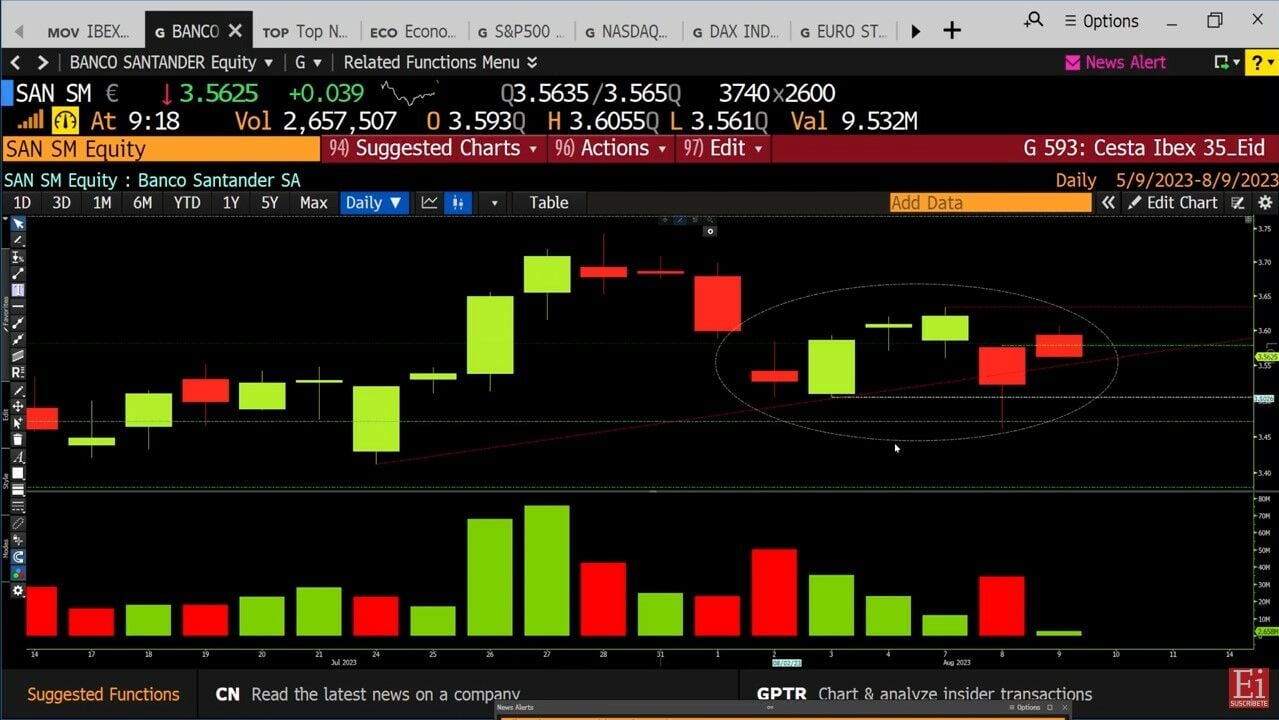Click the trash delete annotation icon
Image resolution: width=1279 pixels, height=720 pixels.
(x=18, y=438)
